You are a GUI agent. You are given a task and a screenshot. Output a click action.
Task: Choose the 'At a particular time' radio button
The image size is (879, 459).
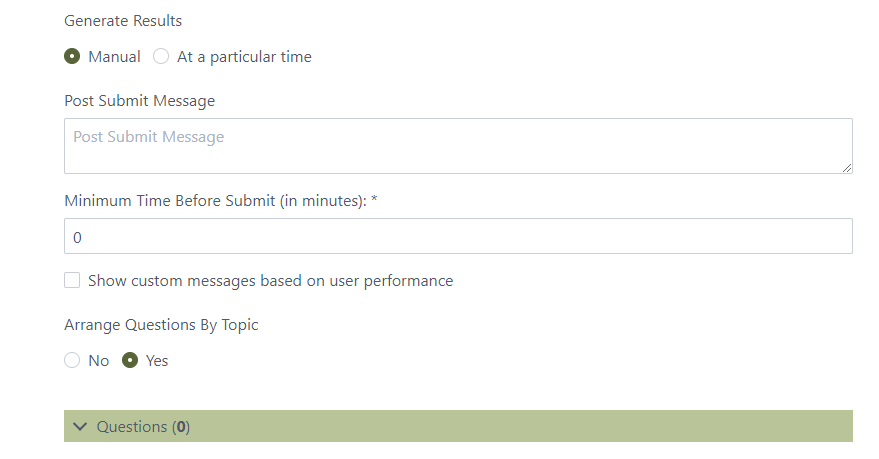click(x=161, y=57)
